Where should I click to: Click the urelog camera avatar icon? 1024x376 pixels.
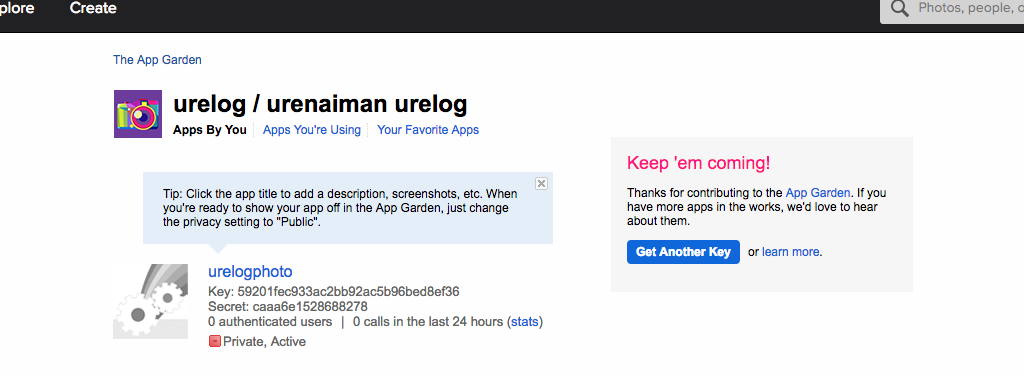coord(138,114)
